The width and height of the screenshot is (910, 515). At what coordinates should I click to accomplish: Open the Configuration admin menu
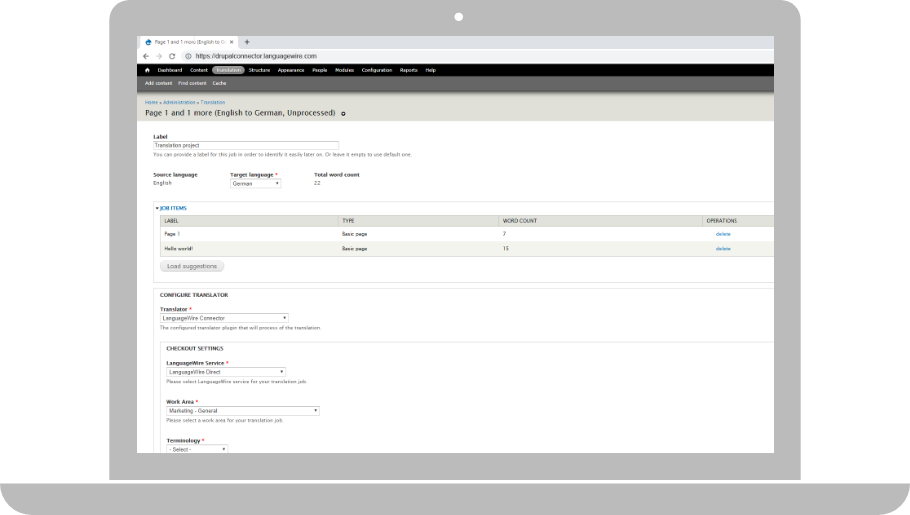(377, 70)
